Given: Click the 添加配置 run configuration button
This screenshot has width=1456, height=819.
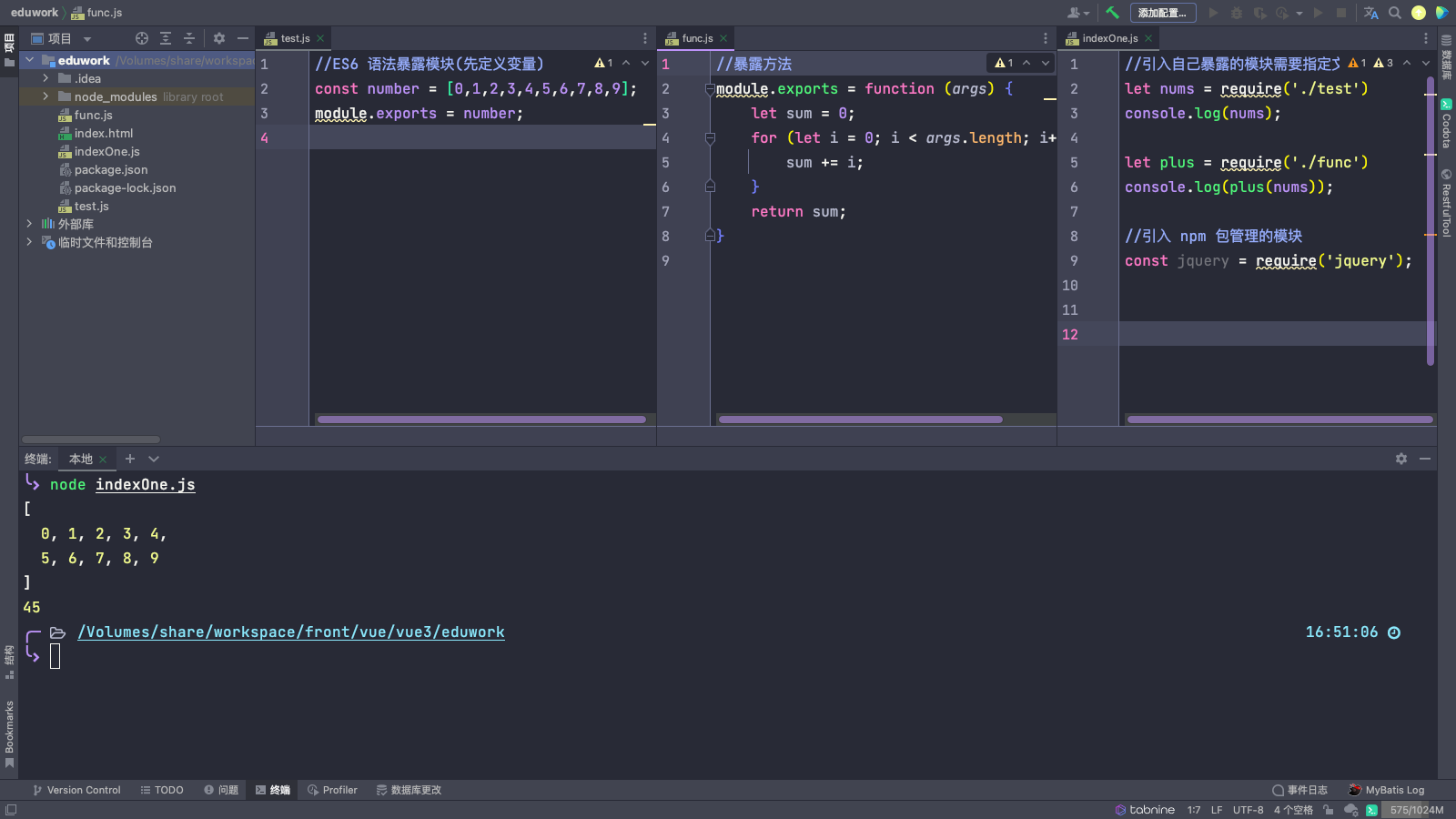Looking at the screenshot, I should coord(1161,13).
